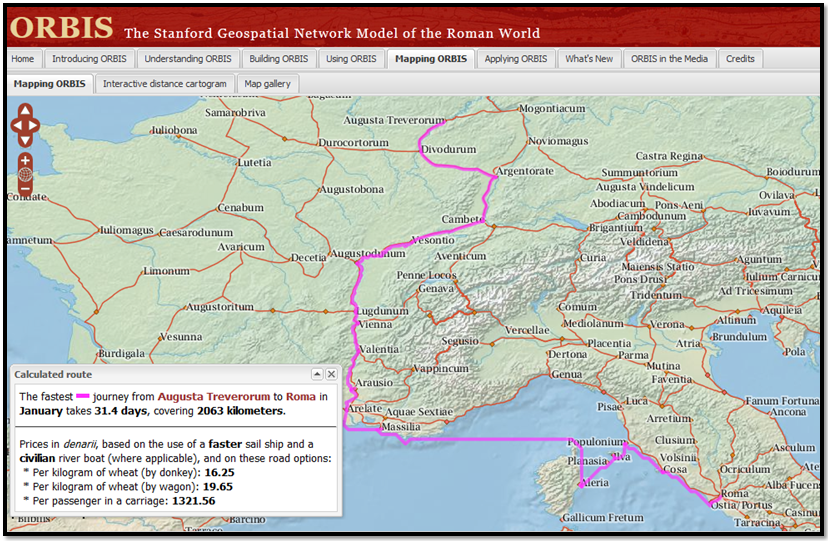Click the Vesontio map label
The height and width of the screenshot is (541, 828).
point(433,240)
